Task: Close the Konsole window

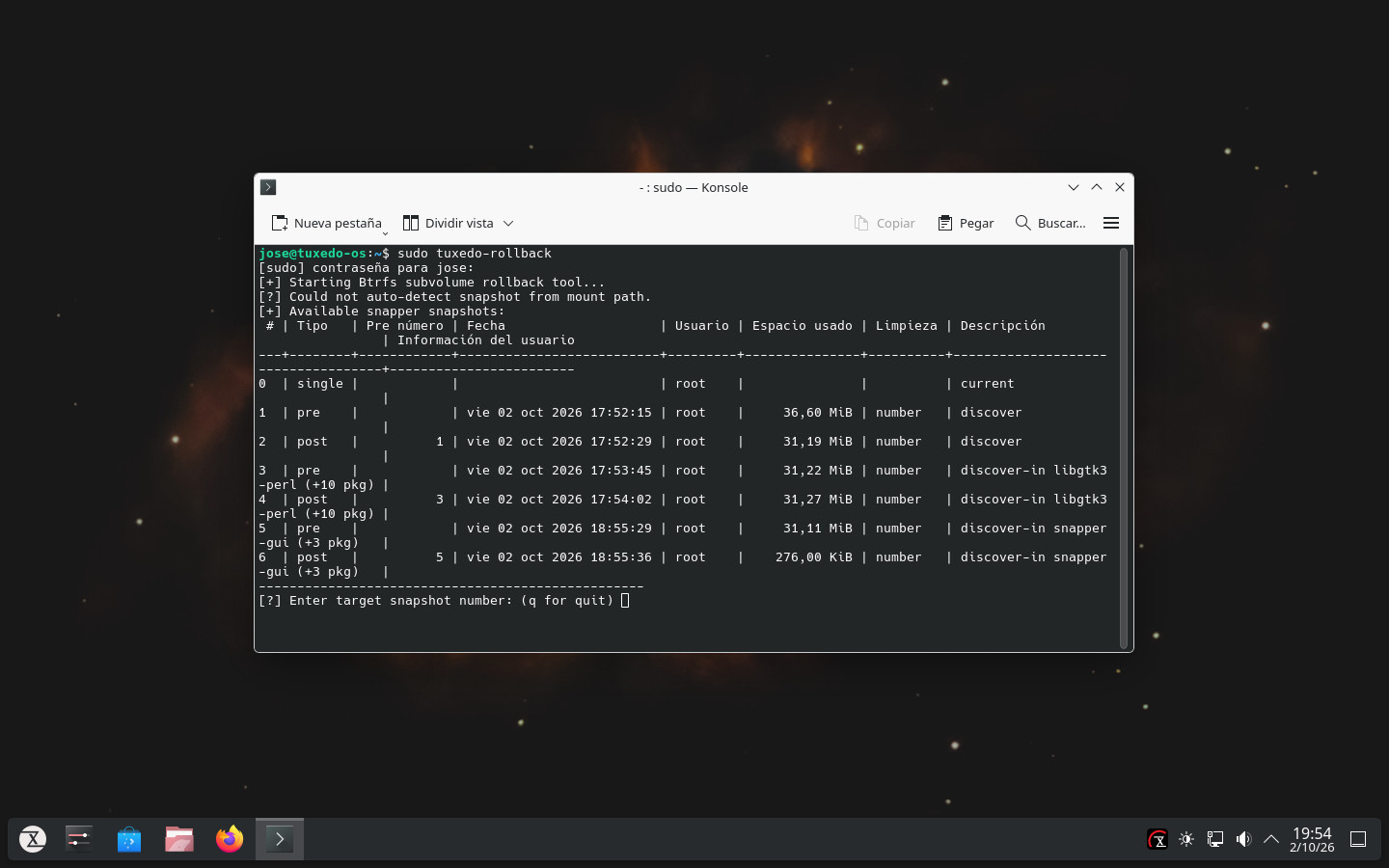Action: [1120, 187]
